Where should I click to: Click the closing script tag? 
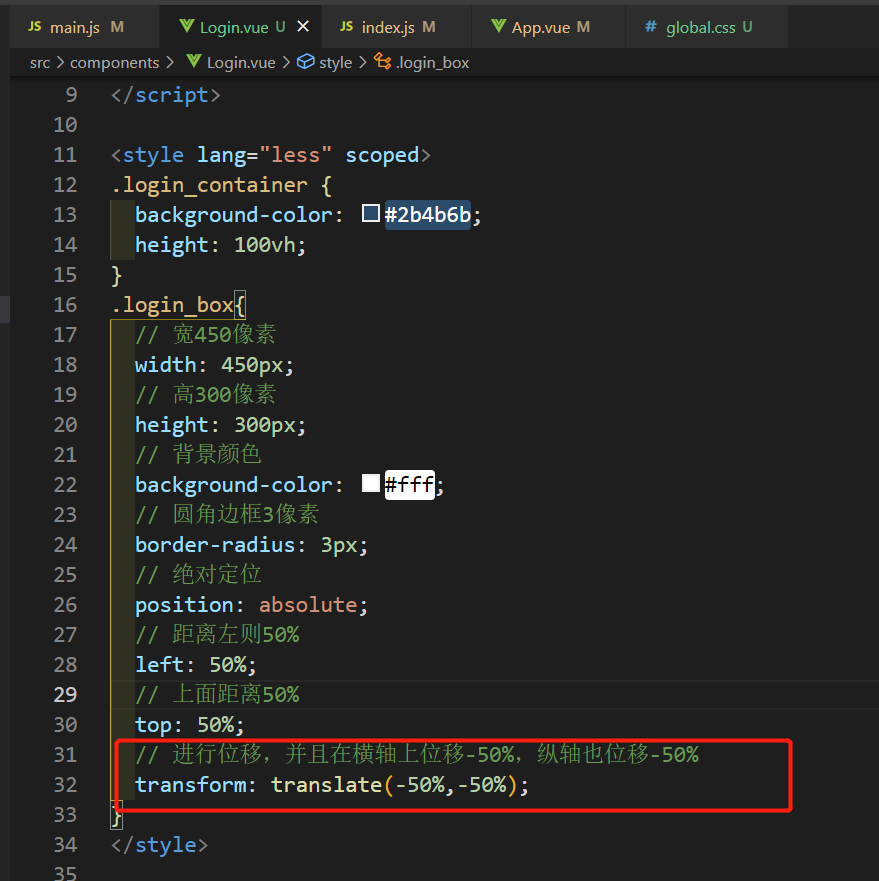tap(166, 95)
